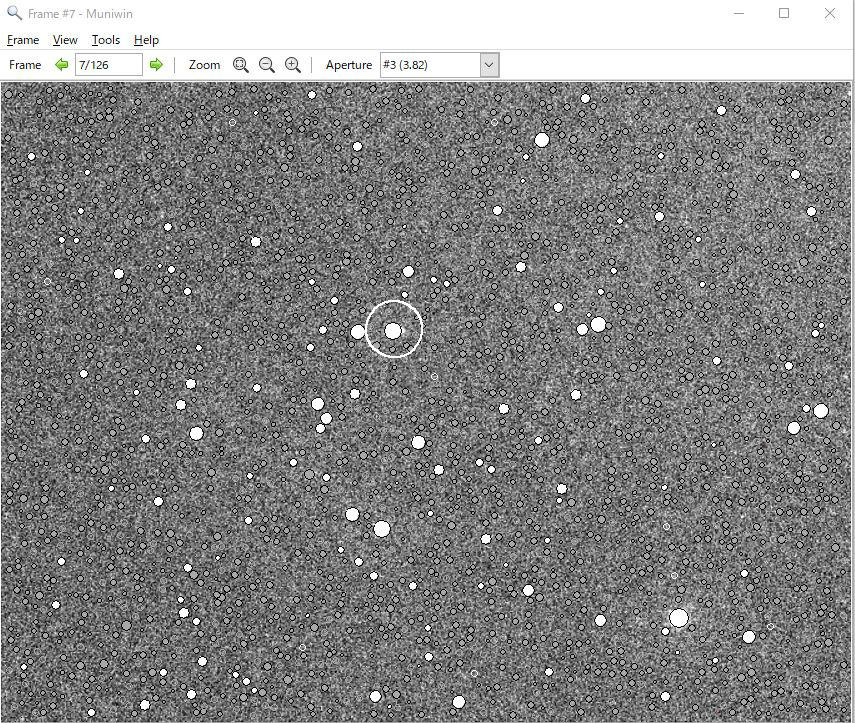Zoom in using the plus magnifier
This screenshot has width=855, height=723.
pos(293,65)
